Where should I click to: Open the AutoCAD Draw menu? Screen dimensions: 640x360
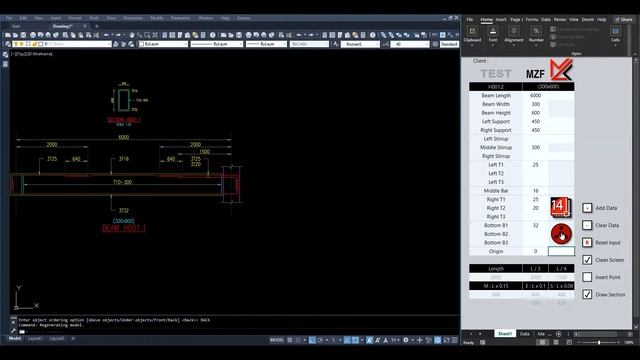click(x=111, y=18)
